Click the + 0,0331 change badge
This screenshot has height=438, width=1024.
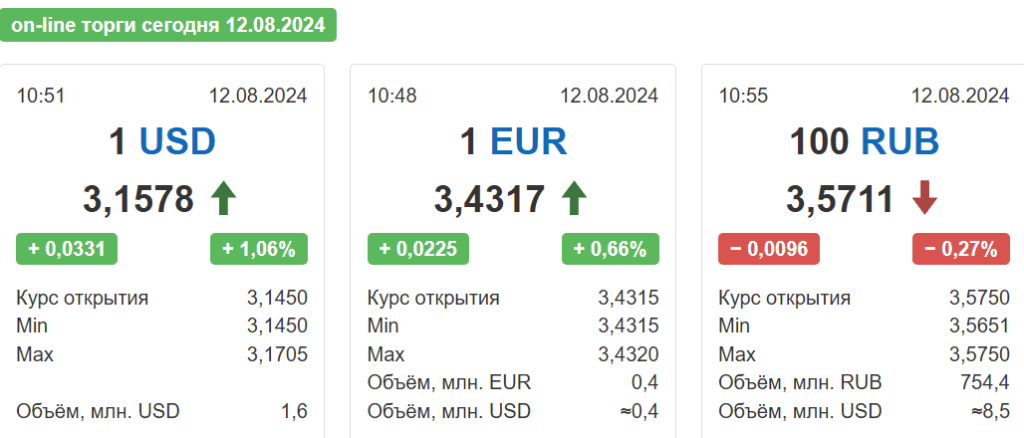67,249
